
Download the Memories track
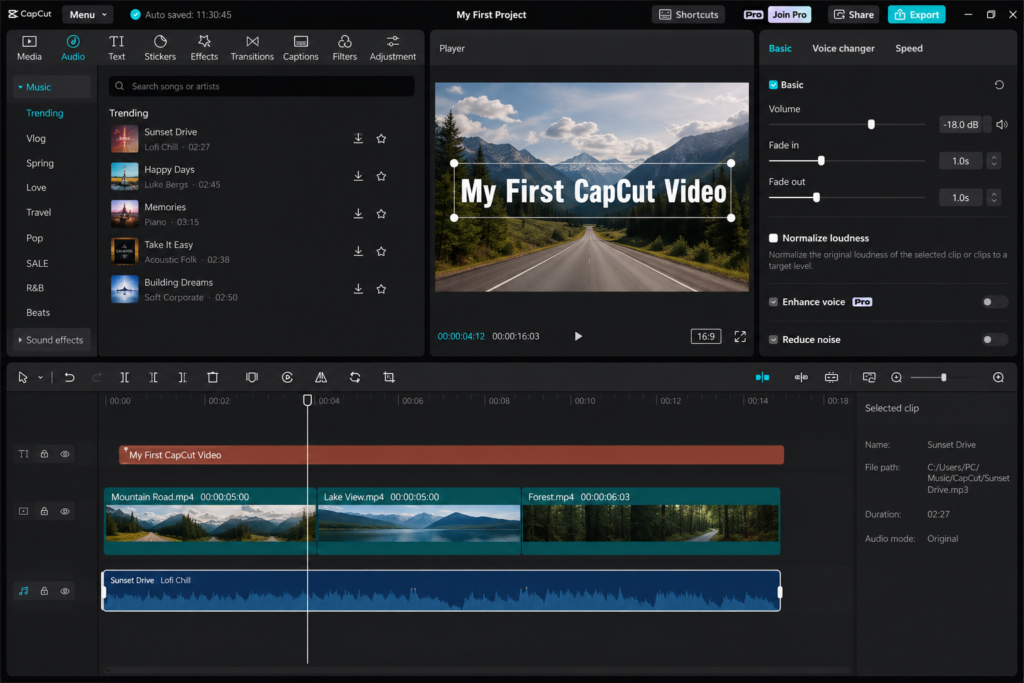tap(358, 214)
